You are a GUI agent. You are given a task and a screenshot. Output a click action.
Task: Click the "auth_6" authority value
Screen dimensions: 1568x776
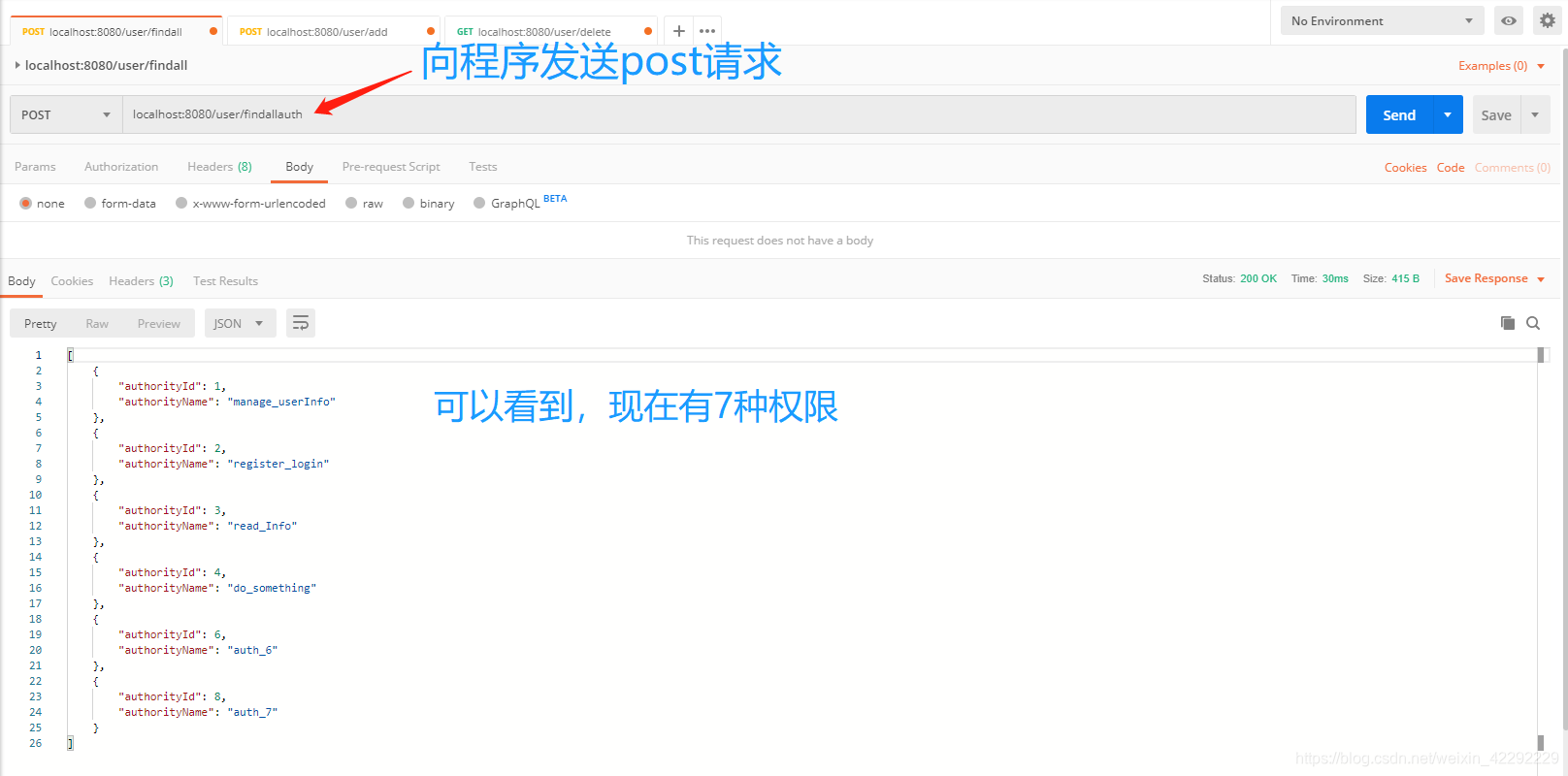252,650
